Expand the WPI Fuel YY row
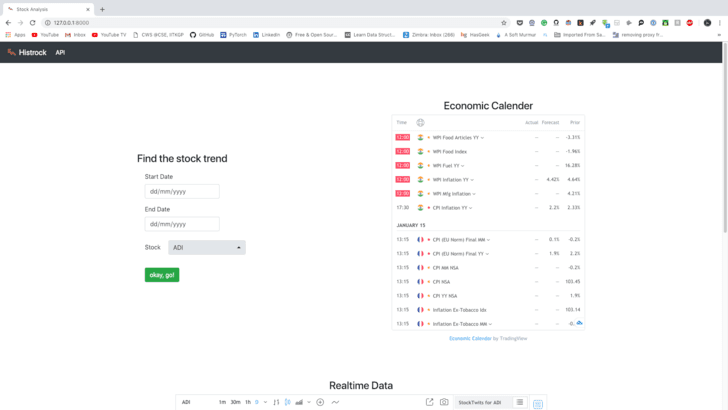728x410 pixels. click(448, 166)
